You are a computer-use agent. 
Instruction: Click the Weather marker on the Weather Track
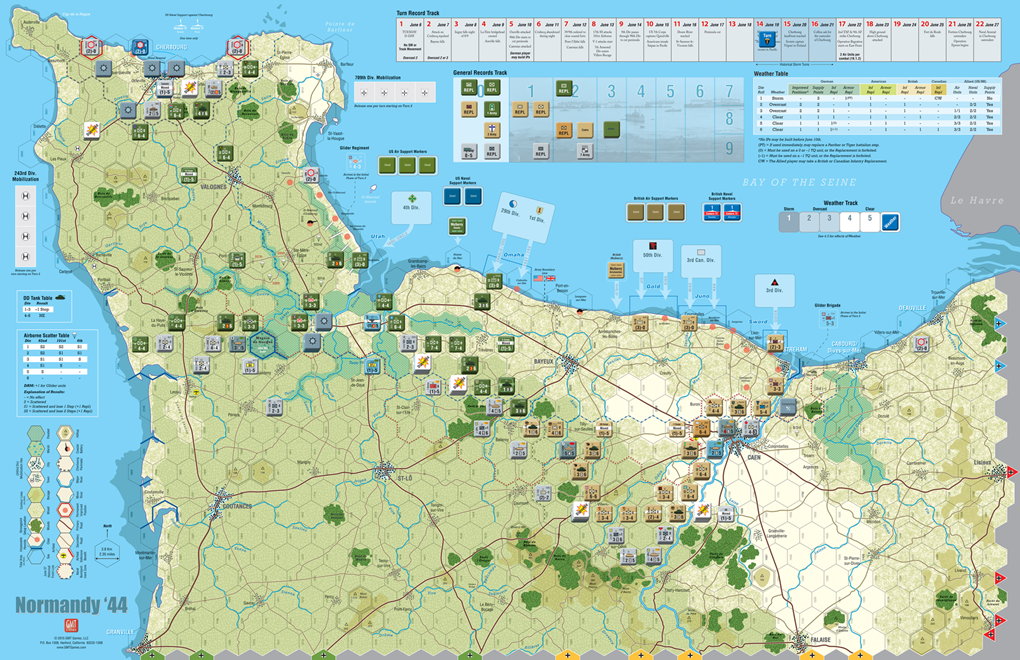(890, 222)
